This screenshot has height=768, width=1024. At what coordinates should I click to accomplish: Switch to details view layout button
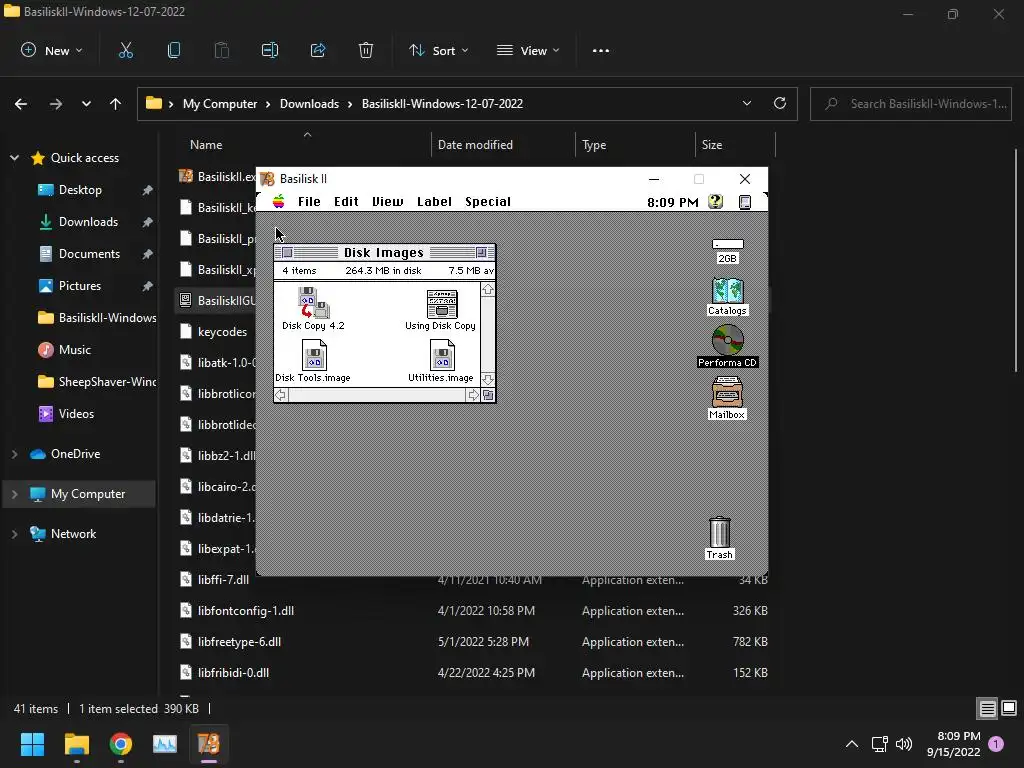(x=987, y=709)
